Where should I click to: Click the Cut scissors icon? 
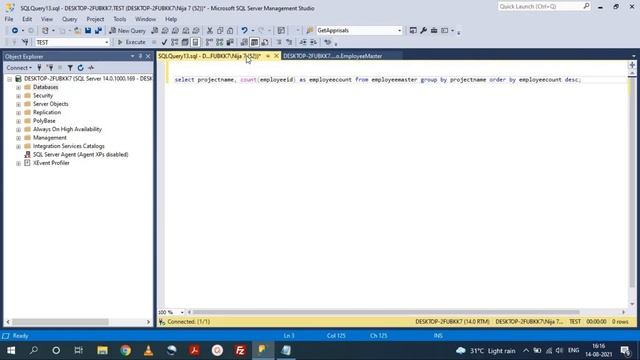click(210, 31)
